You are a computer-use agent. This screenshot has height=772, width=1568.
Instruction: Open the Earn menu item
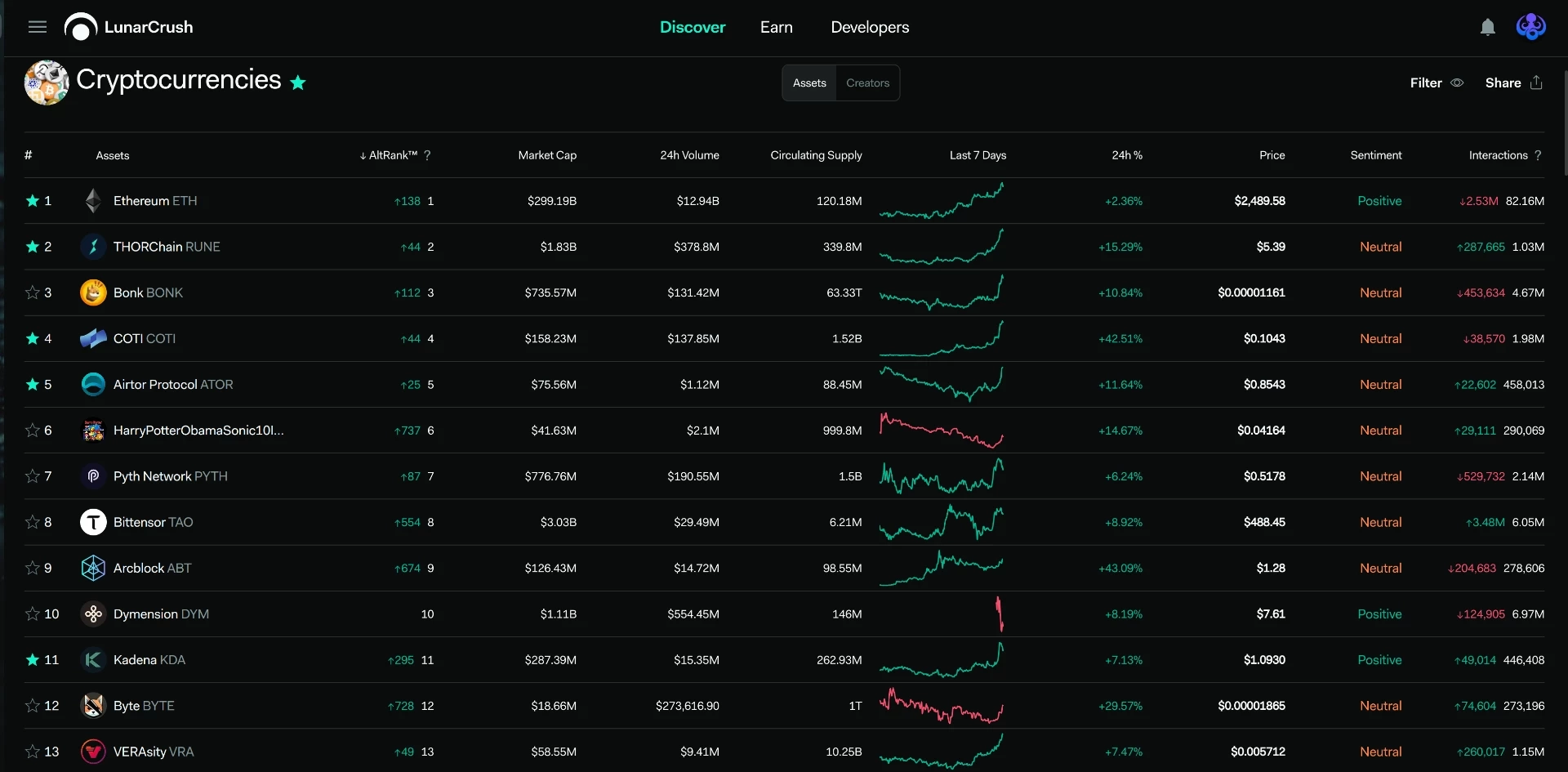coord(776,27)
